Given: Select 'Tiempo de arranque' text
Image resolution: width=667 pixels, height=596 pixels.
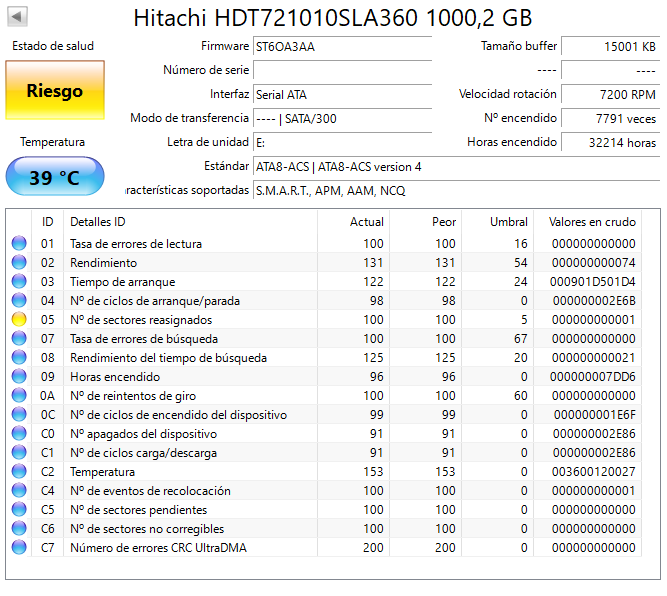Looking at the screenshot, I should (x=123, y=282).
